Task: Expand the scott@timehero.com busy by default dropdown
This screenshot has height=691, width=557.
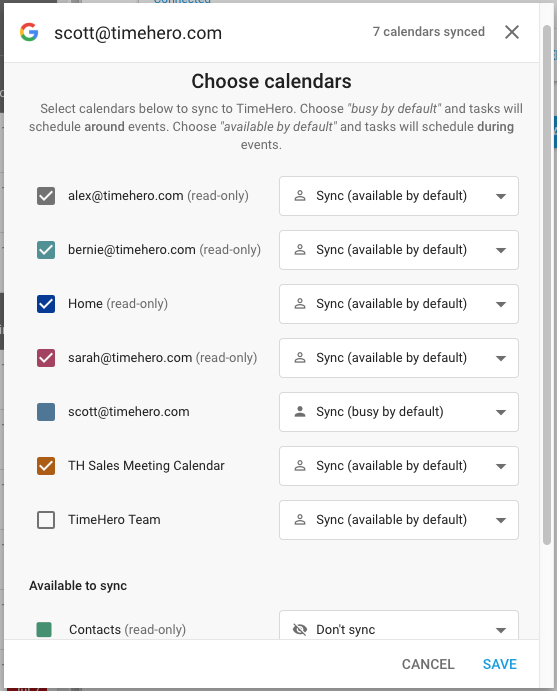Action: (x=501, y=412)
